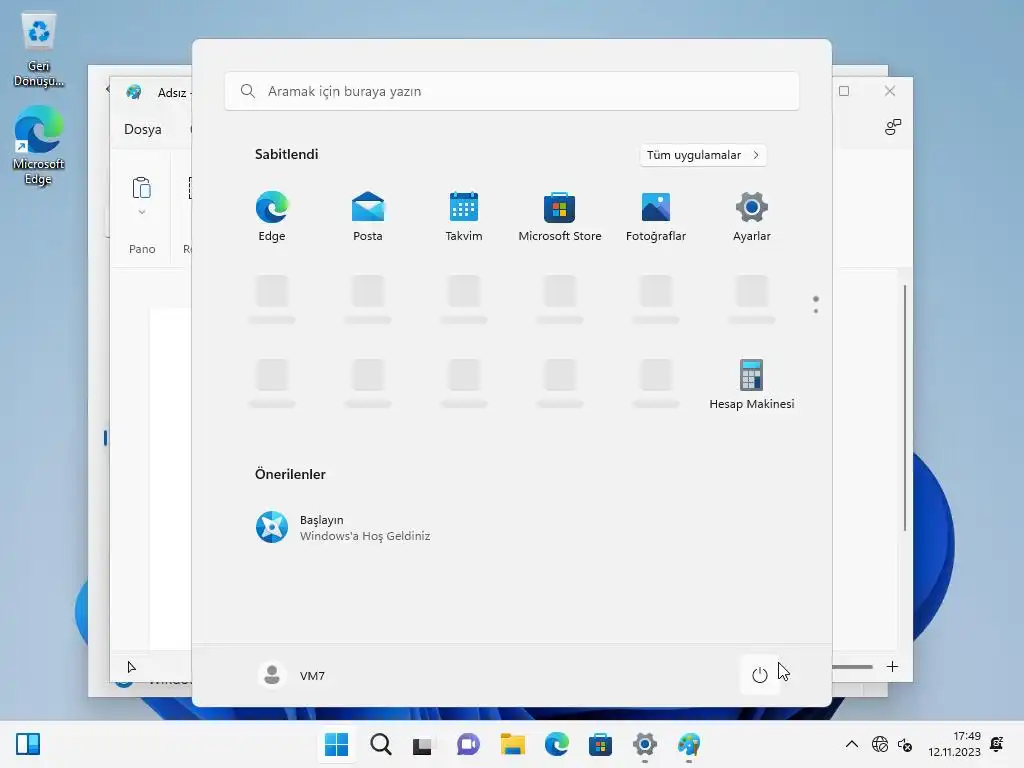Switch to Settings gear on taskbar

pos(645,744)
